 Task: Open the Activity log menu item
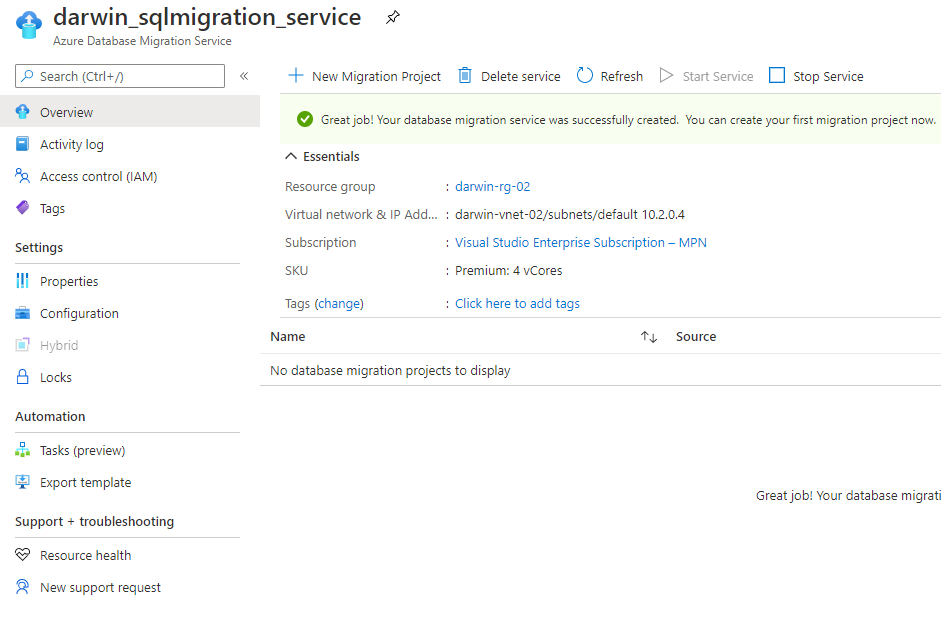[x=71, y=145]
